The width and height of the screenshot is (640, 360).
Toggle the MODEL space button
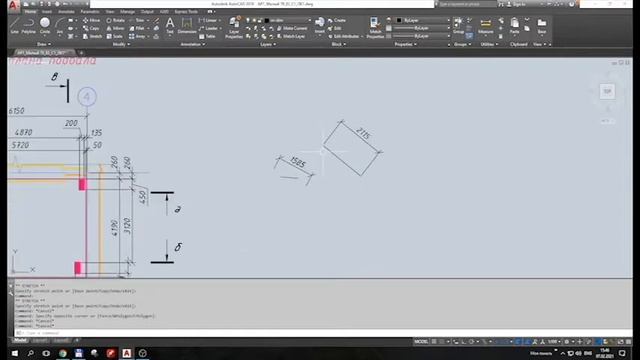coord(421,342)
